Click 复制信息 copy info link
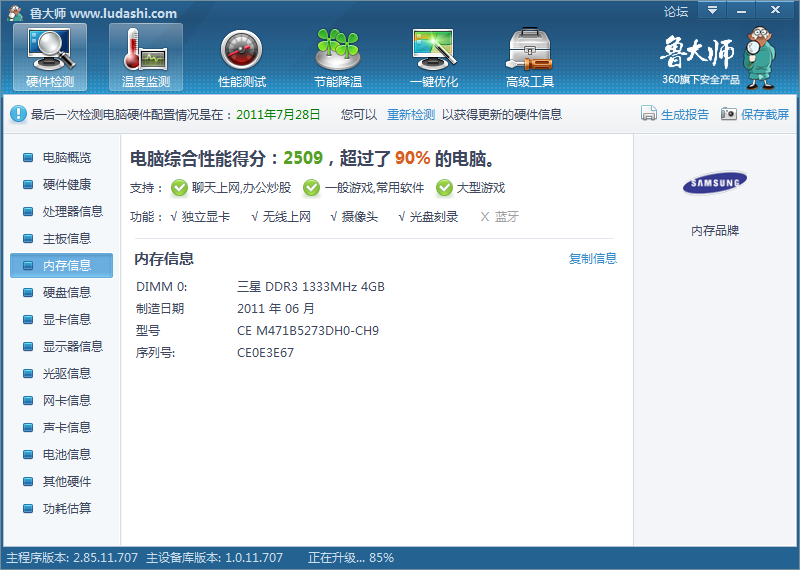800x570 pixels. click(x=593, y=259)
